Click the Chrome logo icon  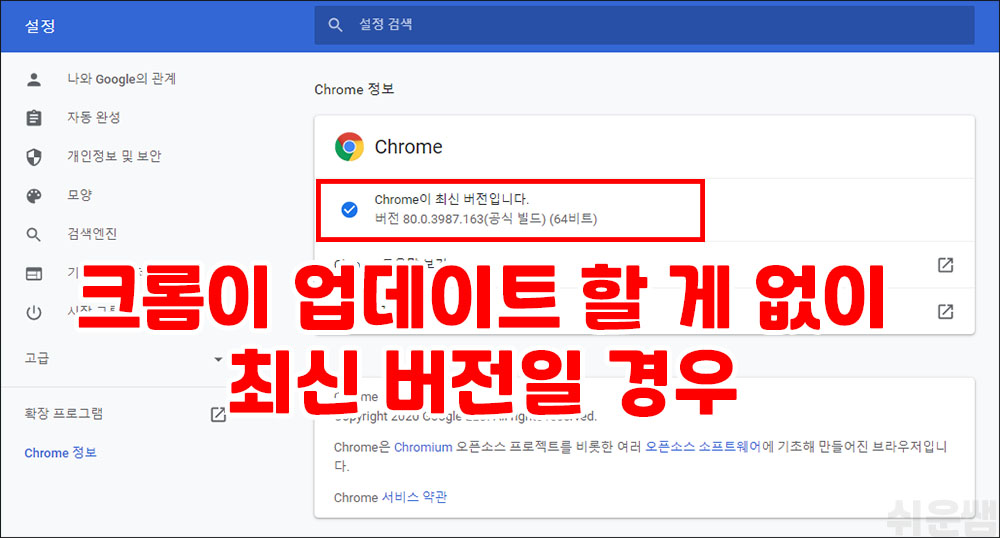(x=349, y=147)
